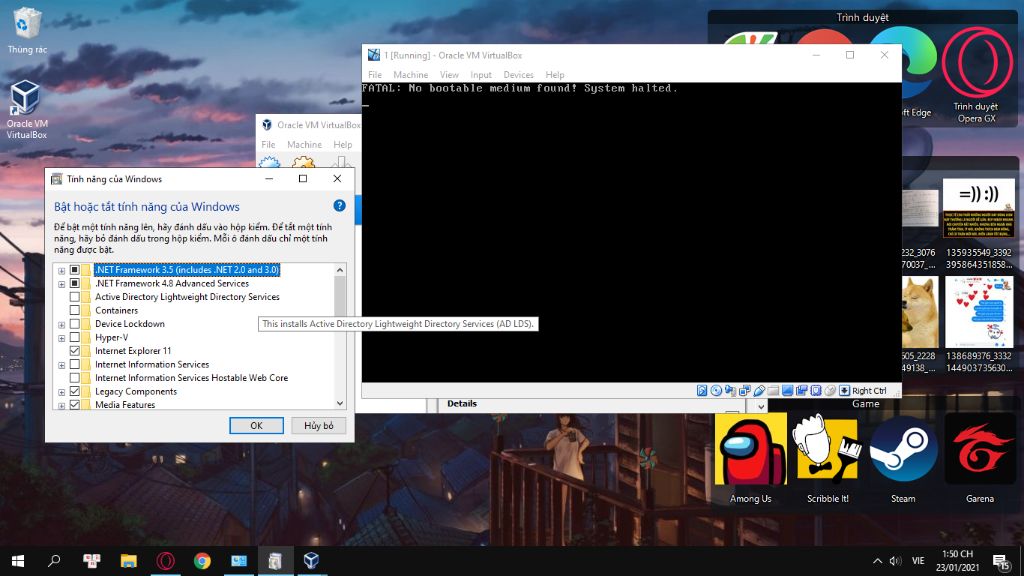The image size is (1024, 576).
Task: Click the shared folders indicator in VM status bar
Action: pyautogui.click(x=773, y=391)
